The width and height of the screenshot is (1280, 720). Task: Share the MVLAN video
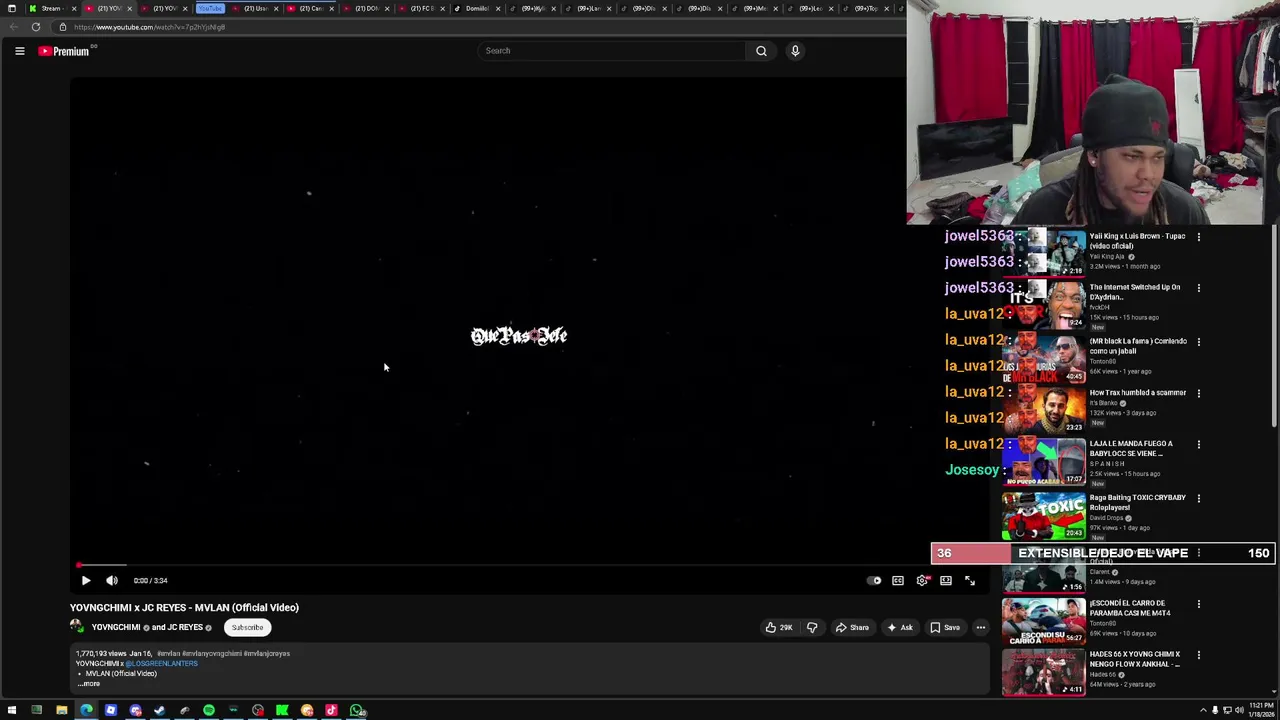click(x=852, y=628)
